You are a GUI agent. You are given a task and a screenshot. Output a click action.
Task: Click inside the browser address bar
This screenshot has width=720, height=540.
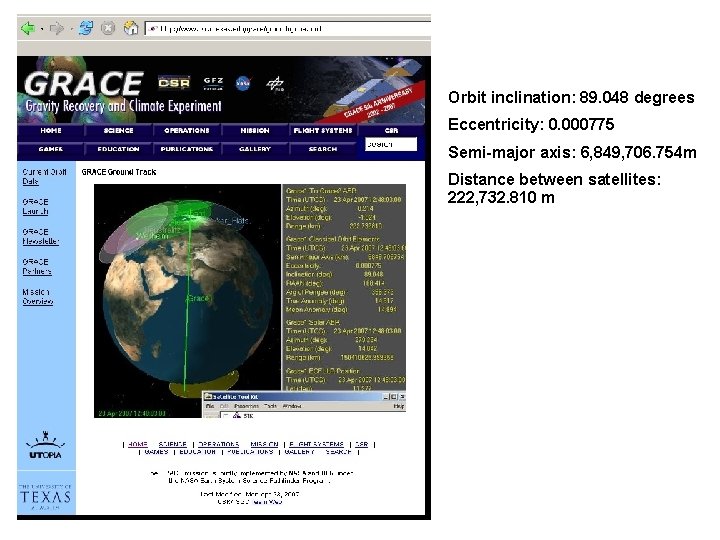288,29
